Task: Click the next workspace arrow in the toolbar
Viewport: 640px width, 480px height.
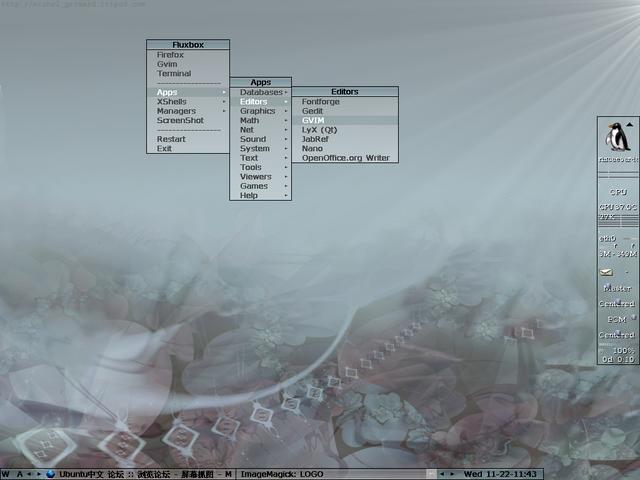Action: 39,474
